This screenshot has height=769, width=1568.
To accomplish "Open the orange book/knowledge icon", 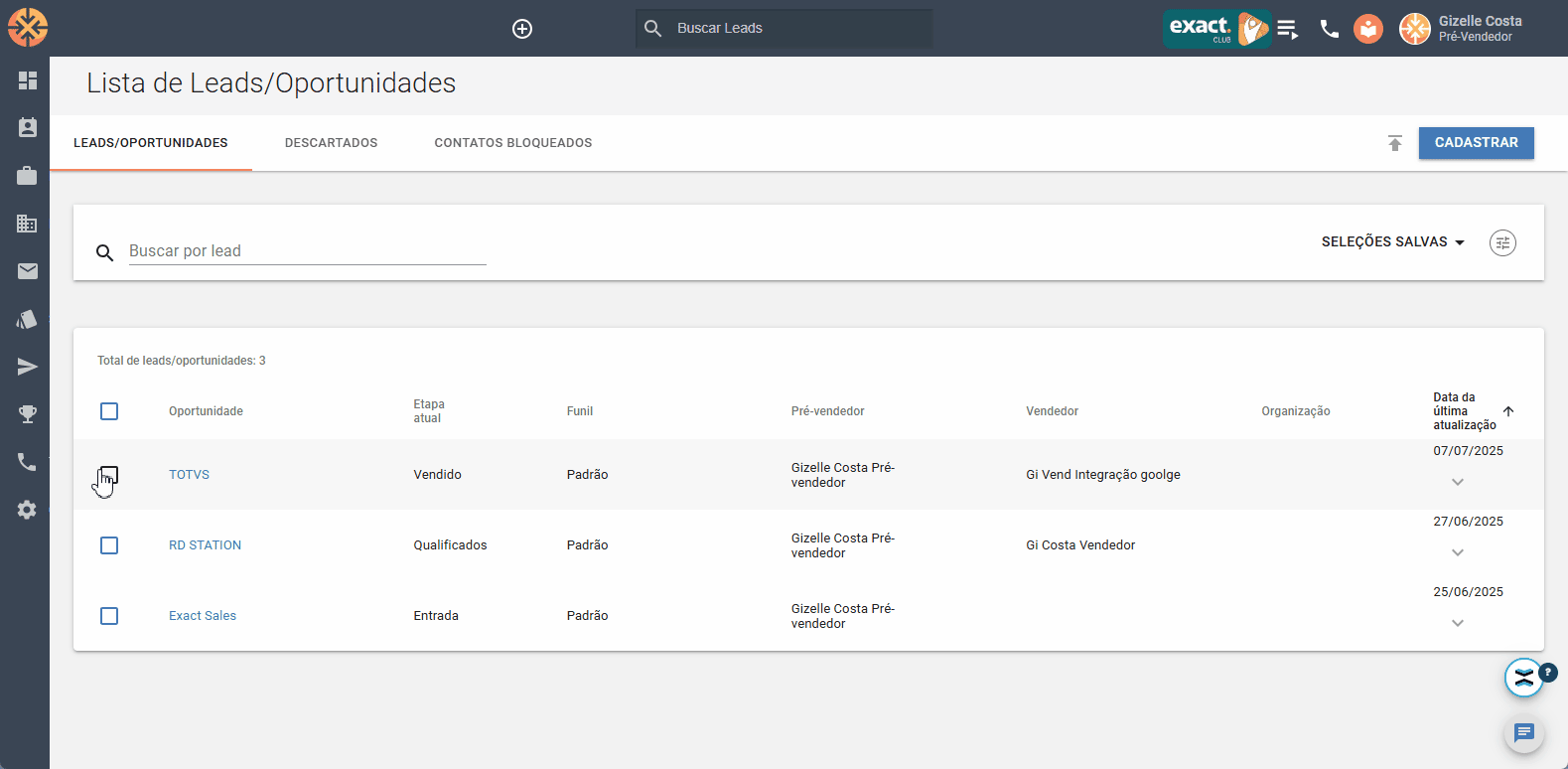I will pos(1368,29).
